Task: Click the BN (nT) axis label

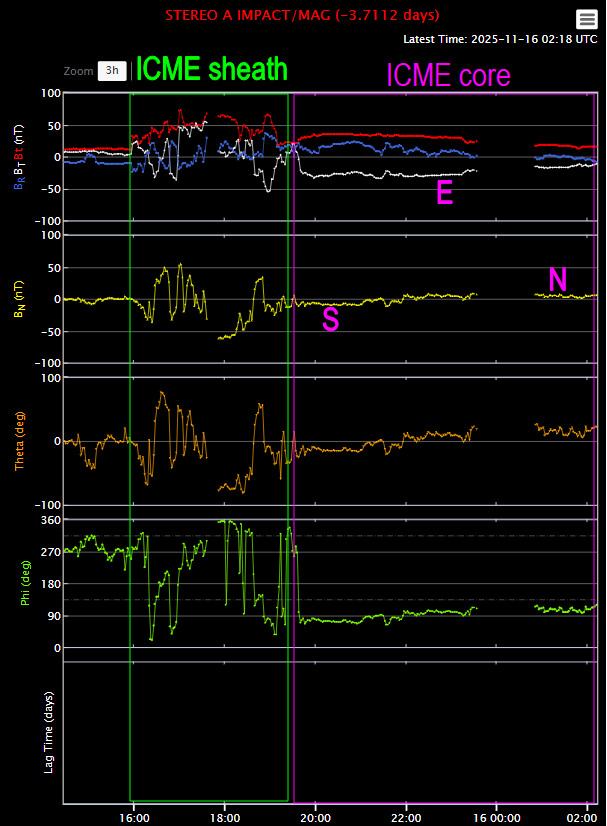Action: [x=19, y=299]
